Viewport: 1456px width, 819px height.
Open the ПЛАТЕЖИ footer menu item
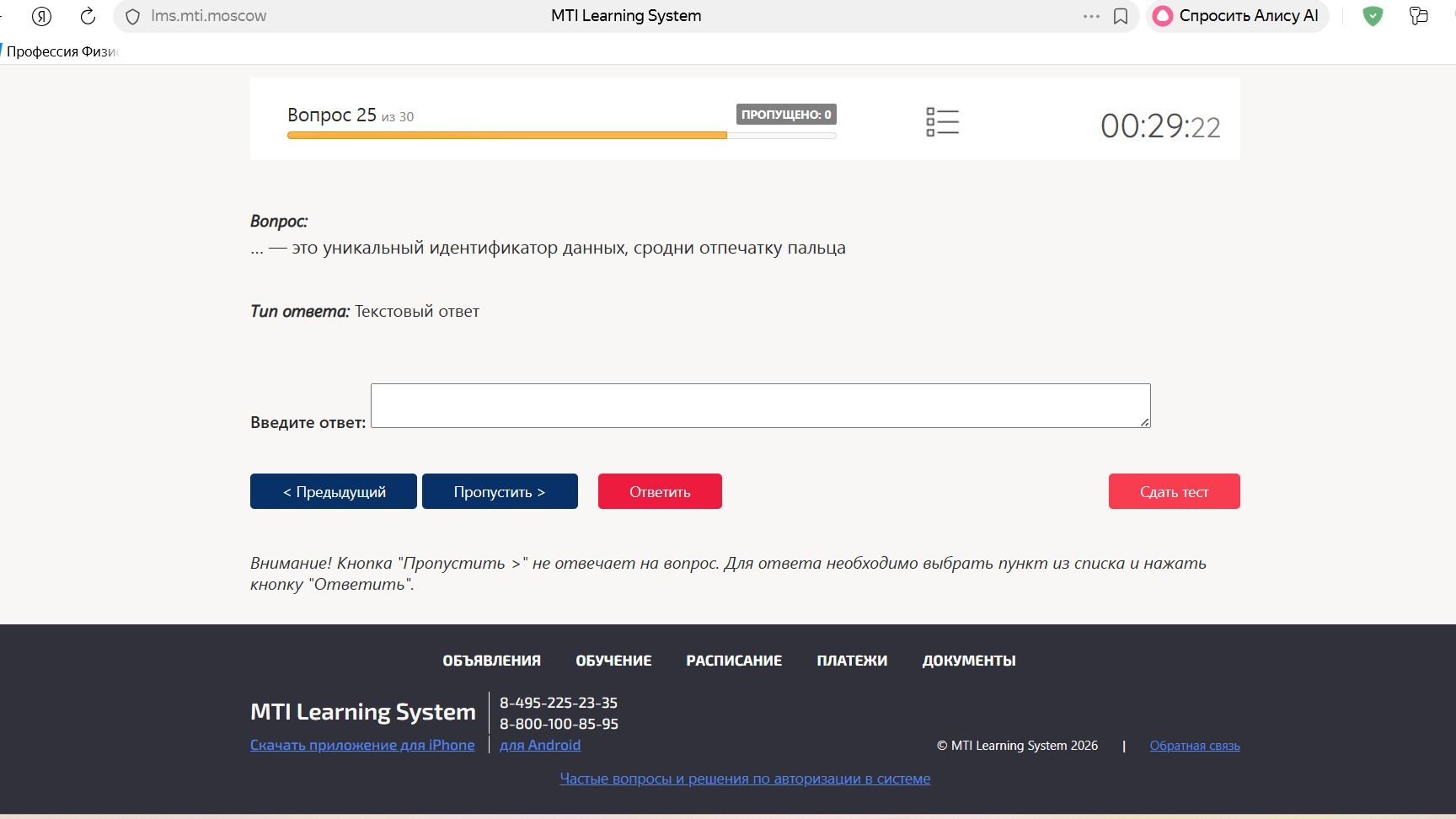coord(852,661)
